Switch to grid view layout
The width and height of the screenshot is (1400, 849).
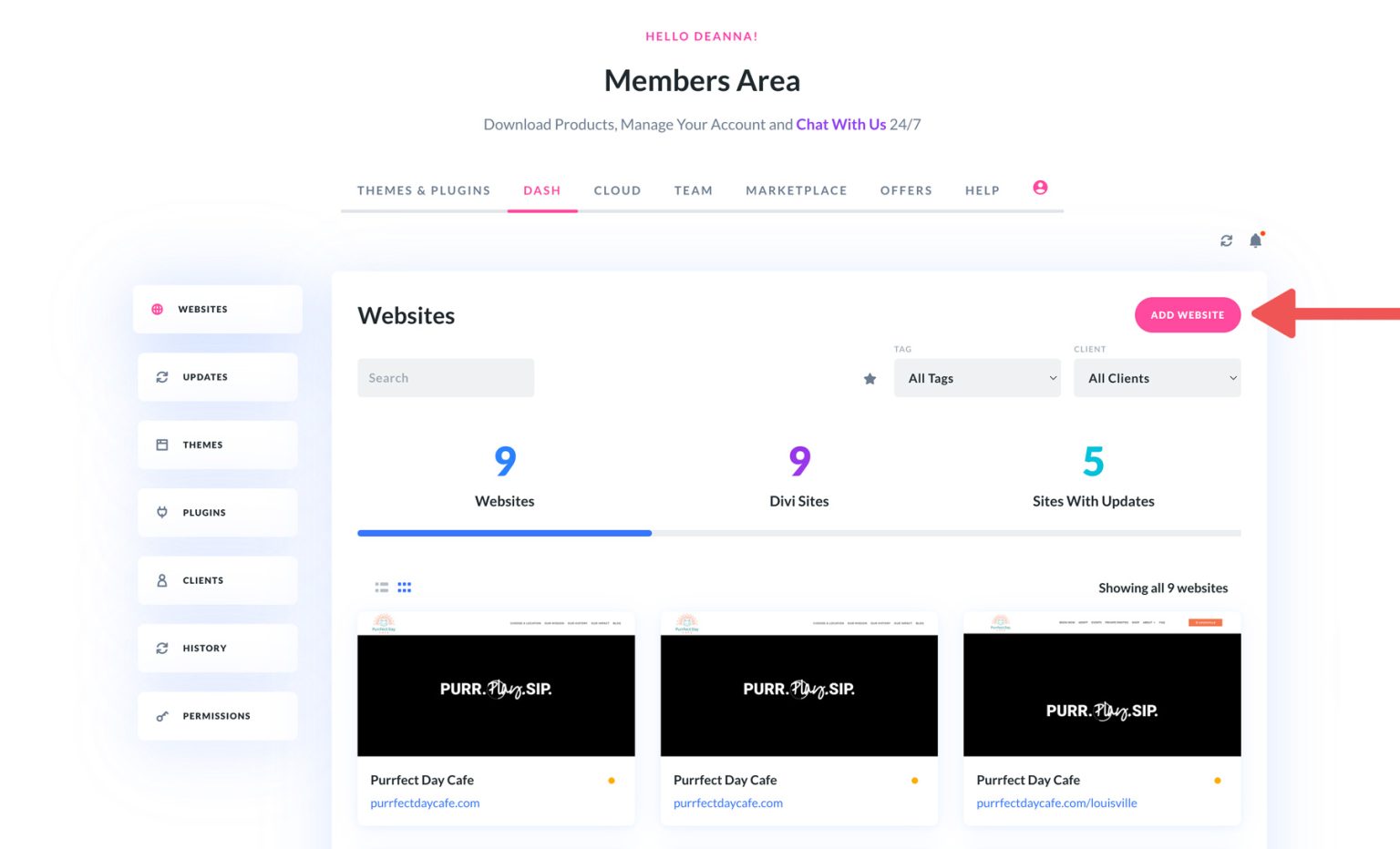coord(405,587)
